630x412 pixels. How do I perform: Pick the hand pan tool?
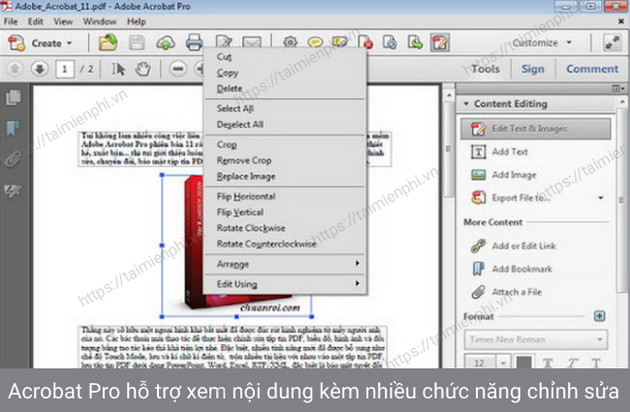coord(143,69)
